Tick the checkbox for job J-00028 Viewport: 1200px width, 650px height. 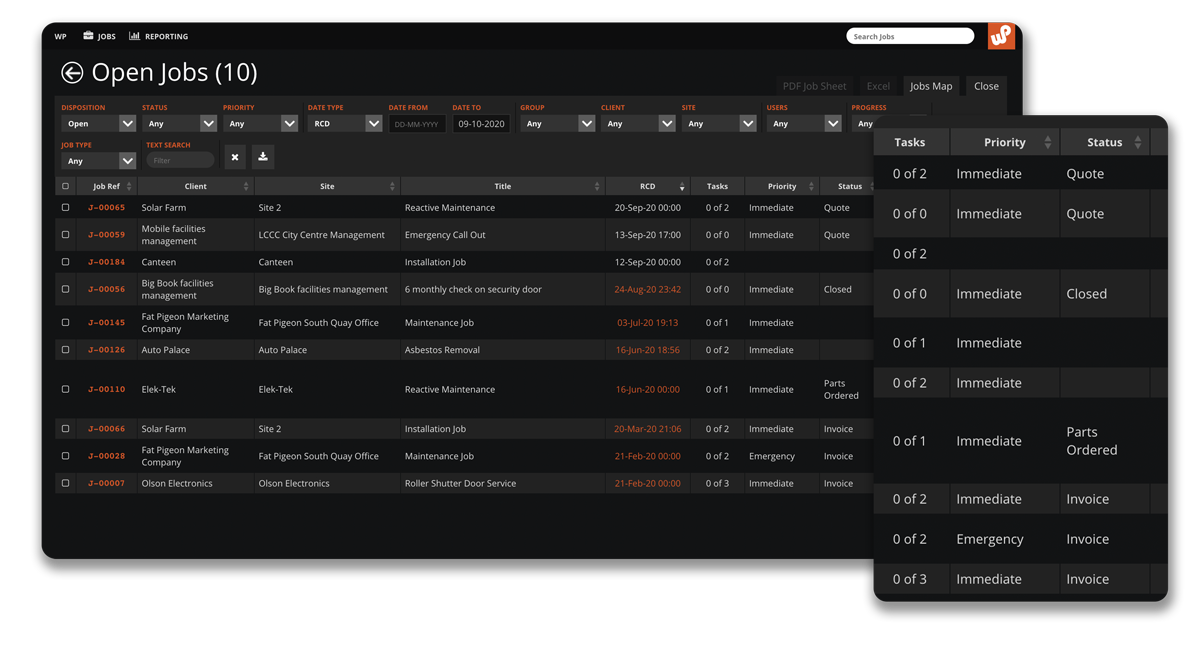pos(66,456)
